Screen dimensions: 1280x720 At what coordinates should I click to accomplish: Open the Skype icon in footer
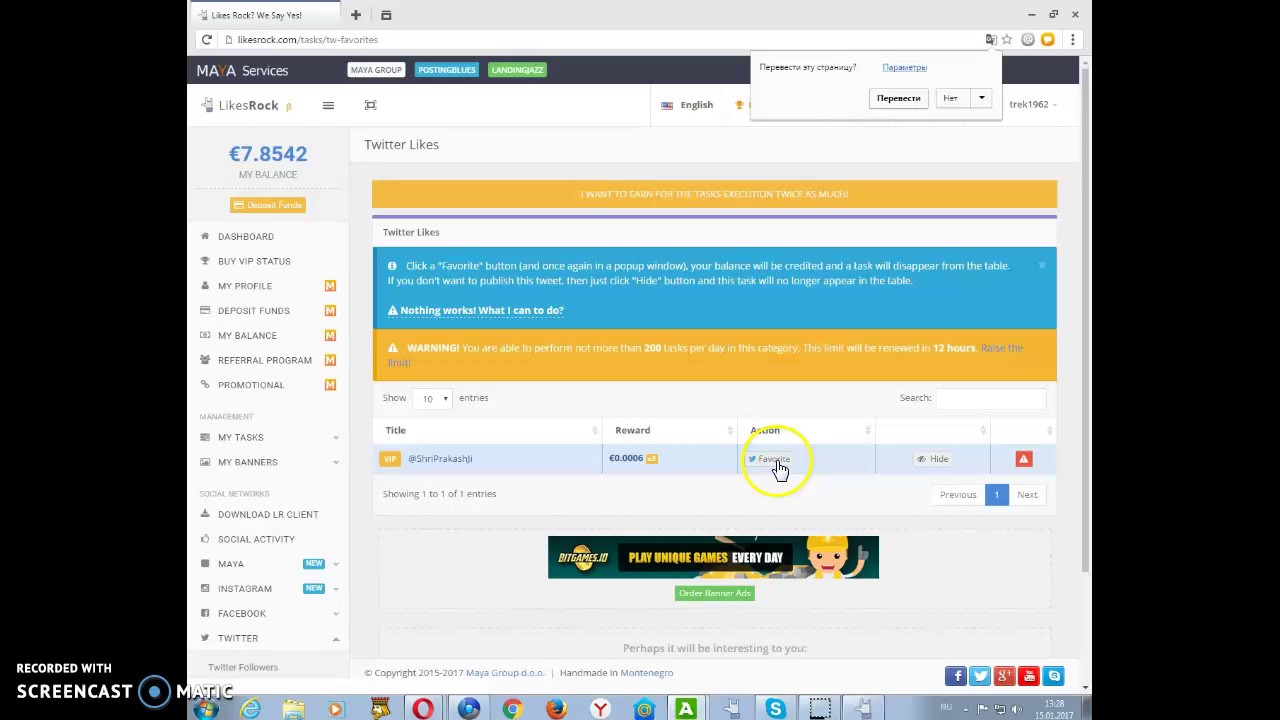1052,676
